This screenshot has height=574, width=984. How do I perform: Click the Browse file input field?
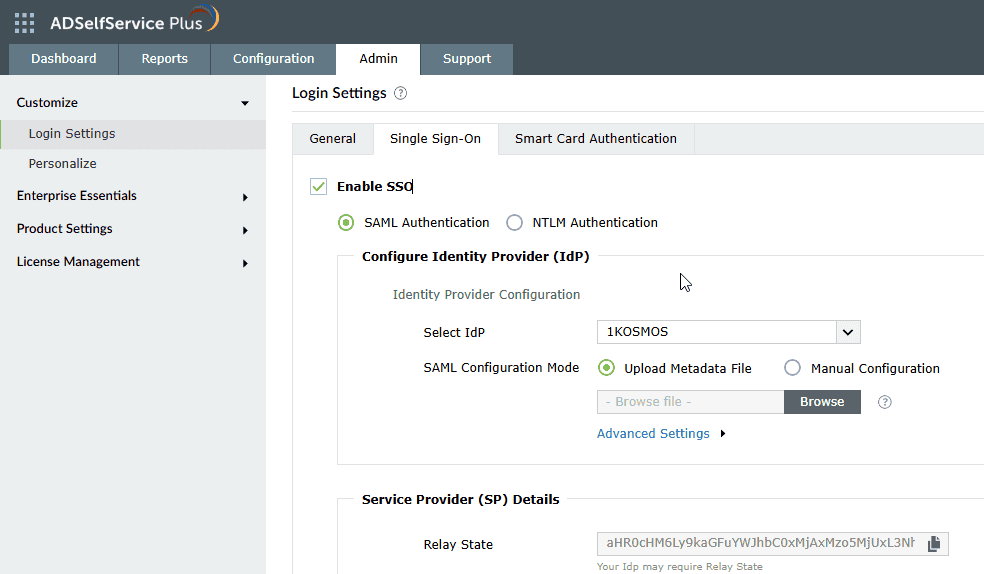pos(690,402)
